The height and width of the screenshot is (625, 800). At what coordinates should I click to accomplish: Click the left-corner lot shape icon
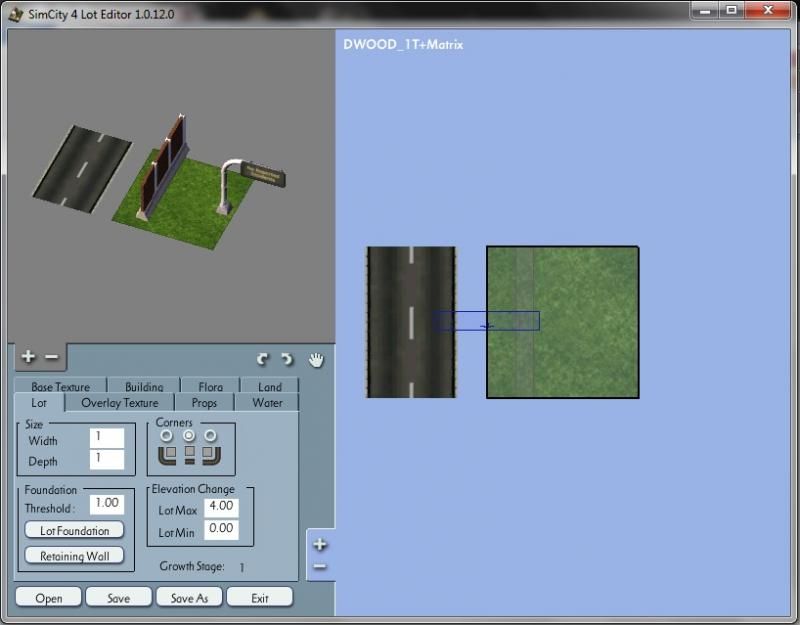pos(167,455)
